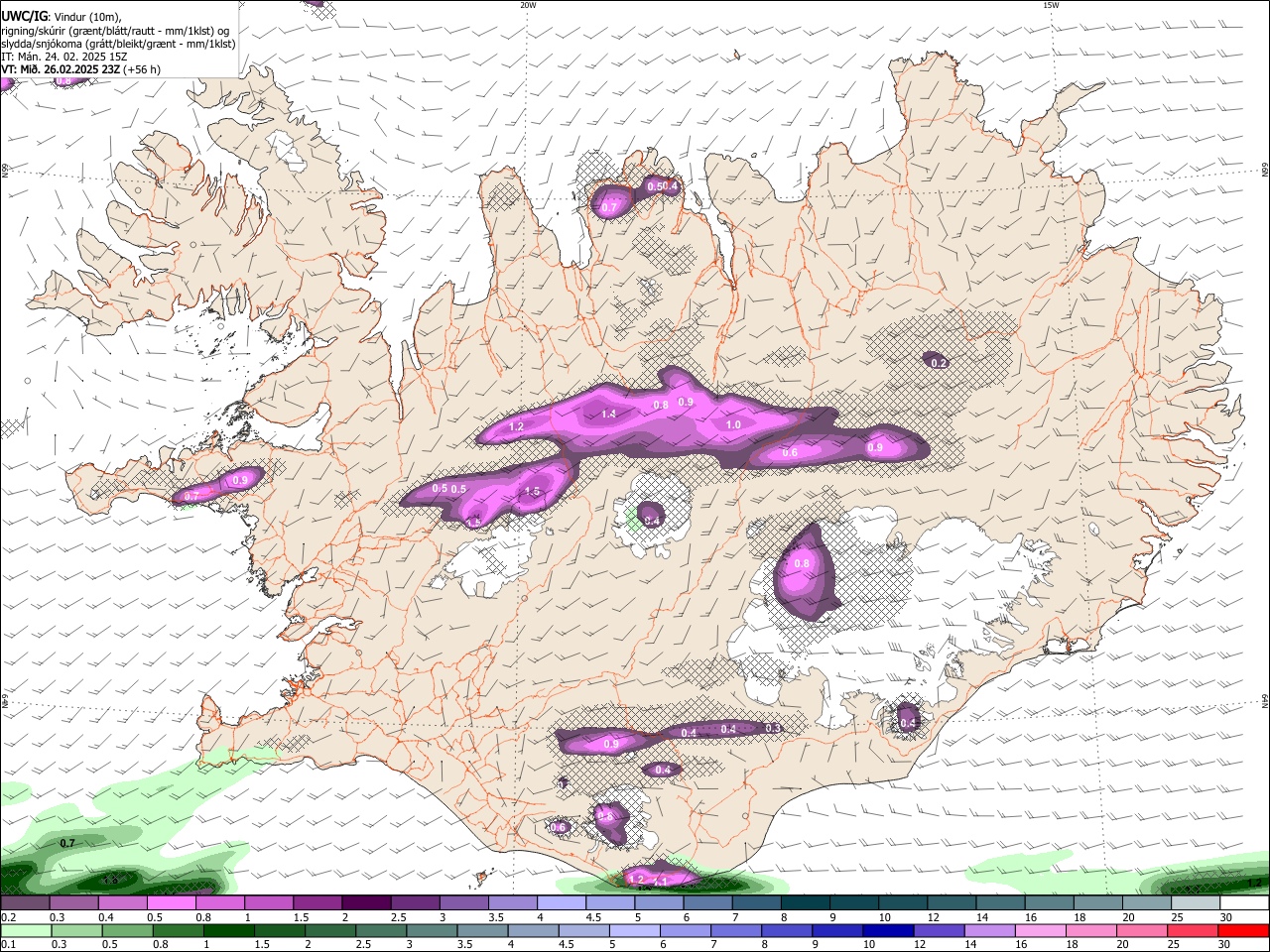Click the '1.0' value in the central snow band
Viewport: 1270px width, 952px height.
coord(733,424)
